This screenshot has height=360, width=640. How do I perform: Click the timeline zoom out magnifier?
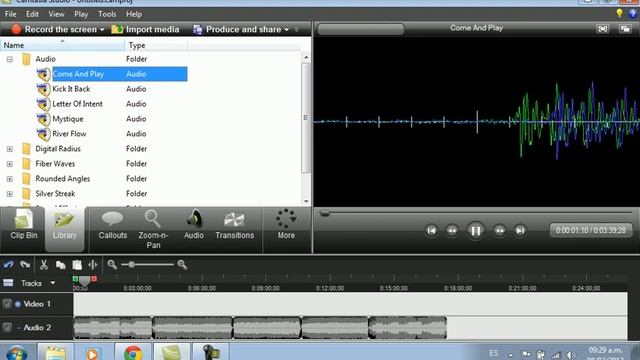pos(112,265)
